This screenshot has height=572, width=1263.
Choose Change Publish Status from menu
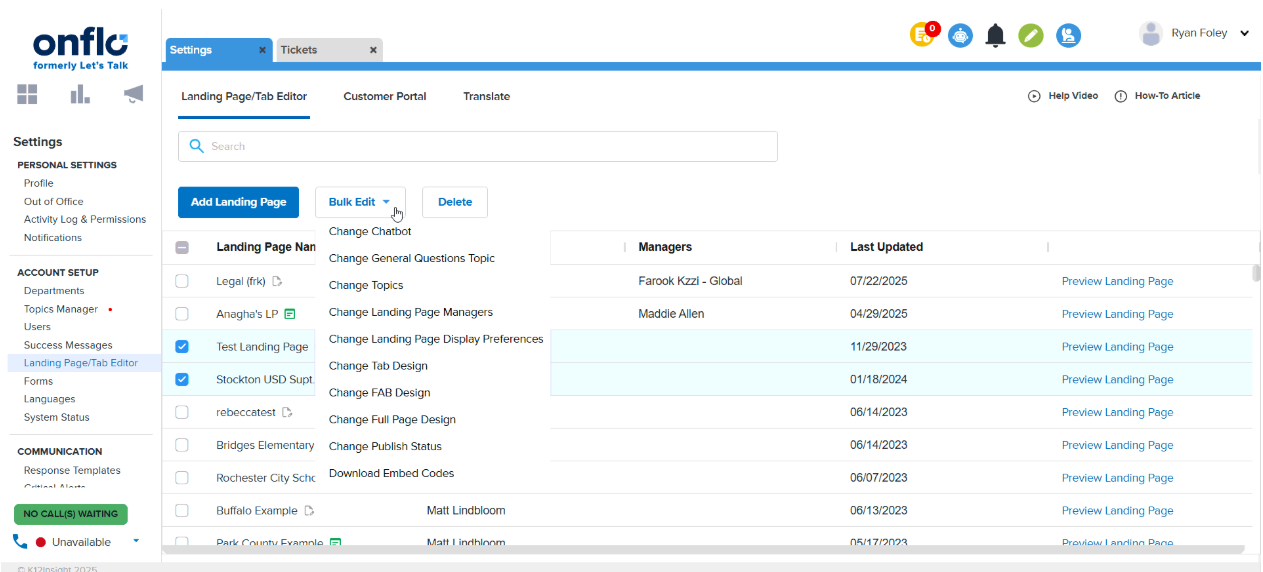point(385,447)
